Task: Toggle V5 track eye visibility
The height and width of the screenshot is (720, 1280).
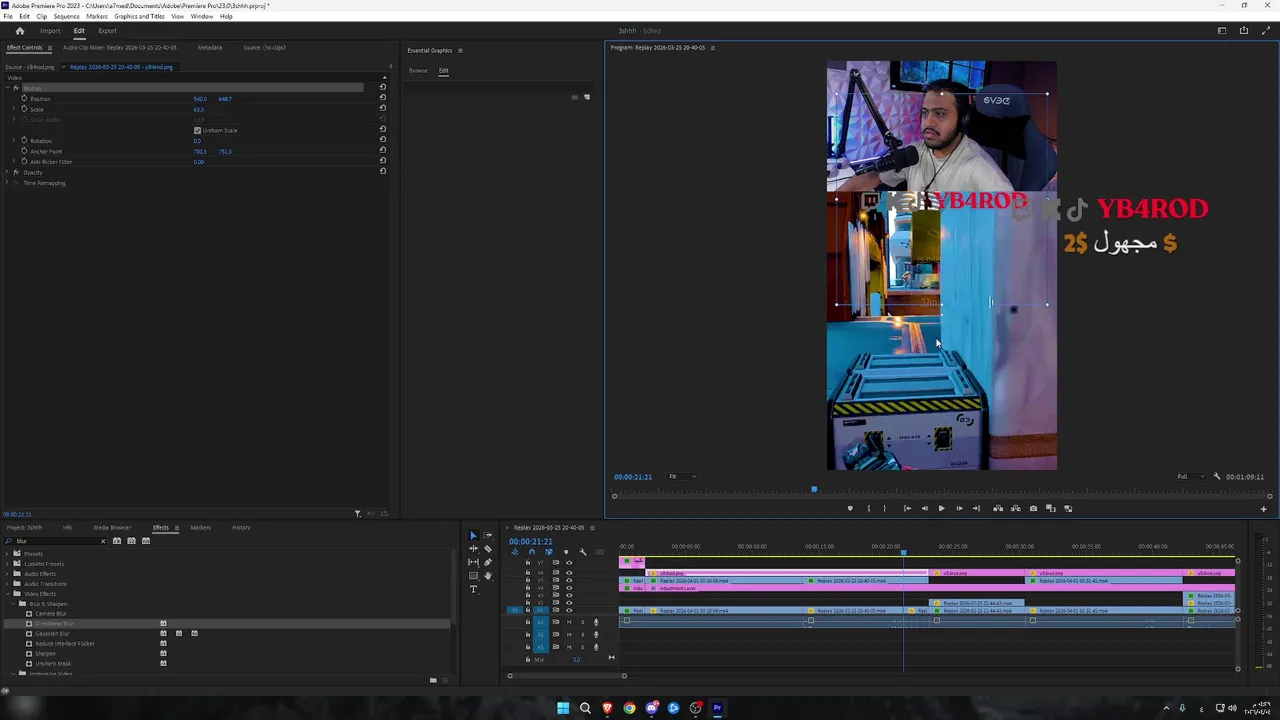Action: [569, 581]
